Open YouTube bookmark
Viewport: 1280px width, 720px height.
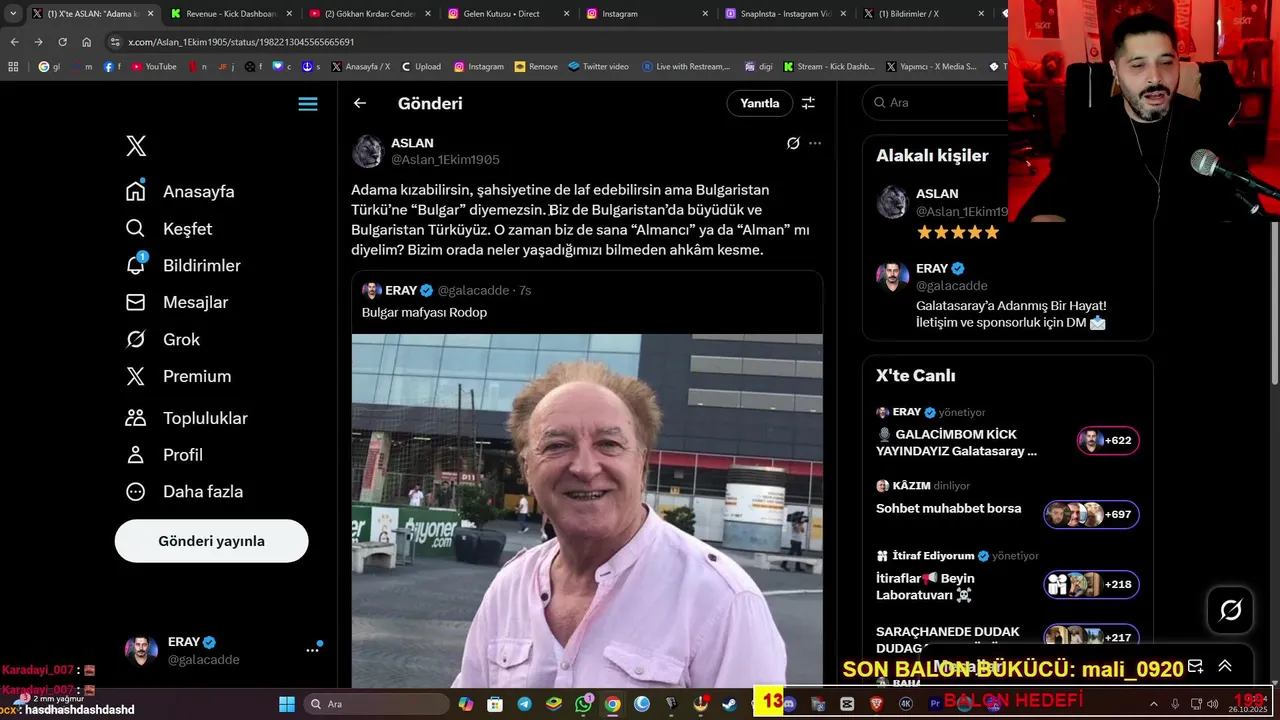pyautogui.click(x=154, y=67)
